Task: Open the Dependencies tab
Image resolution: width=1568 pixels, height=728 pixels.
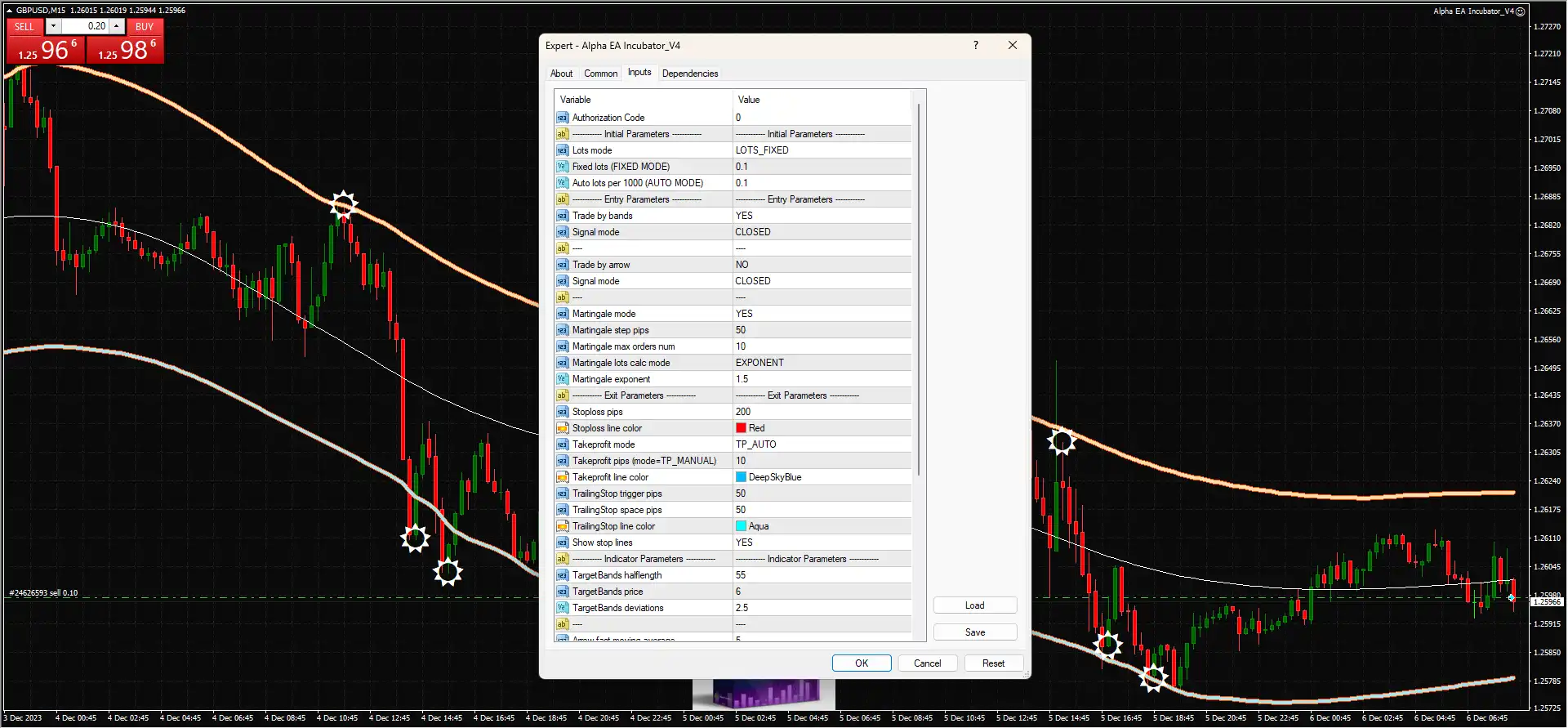Action: click(x=689, y=74)
